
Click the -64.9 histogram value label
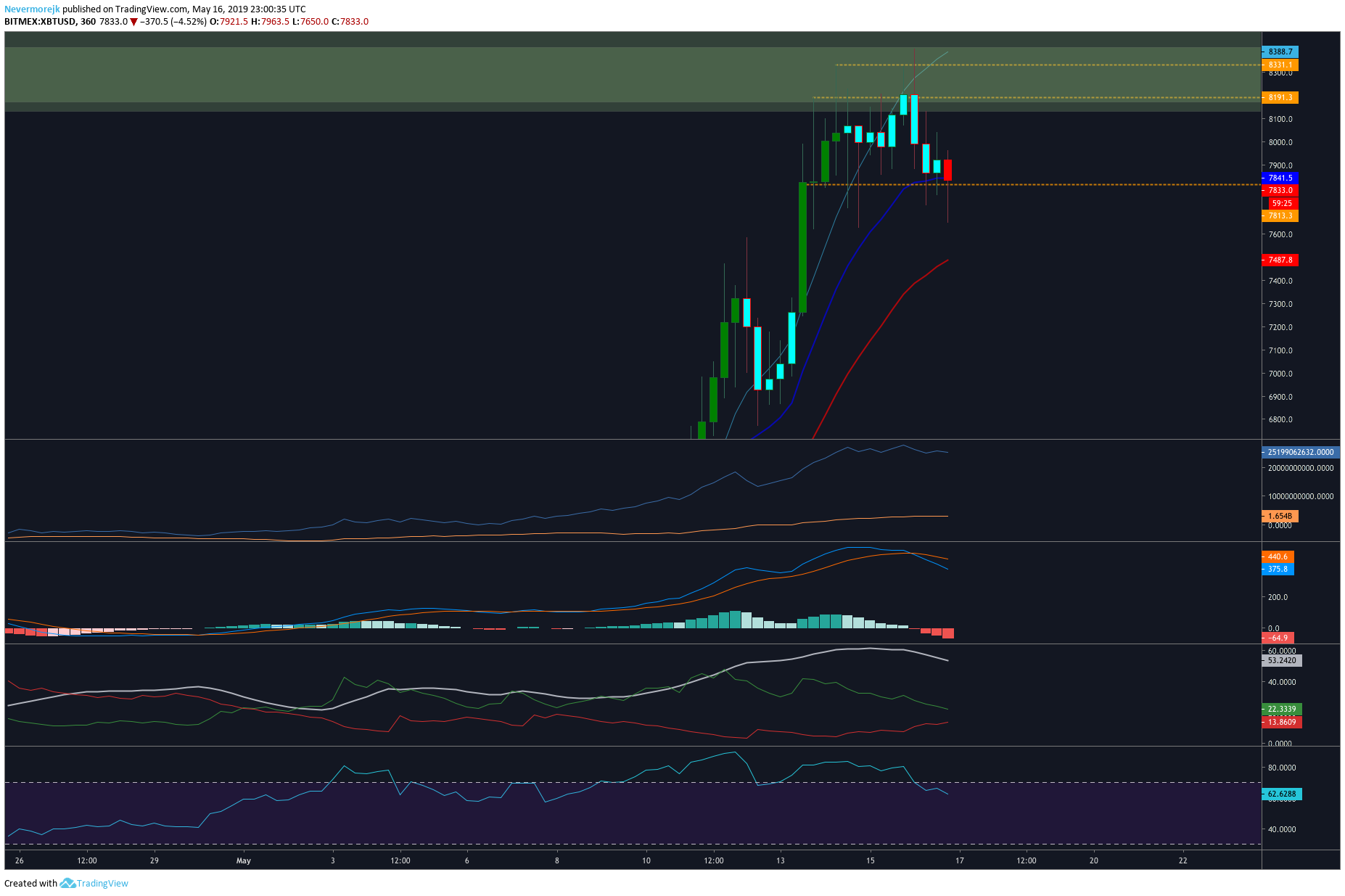1278,638
